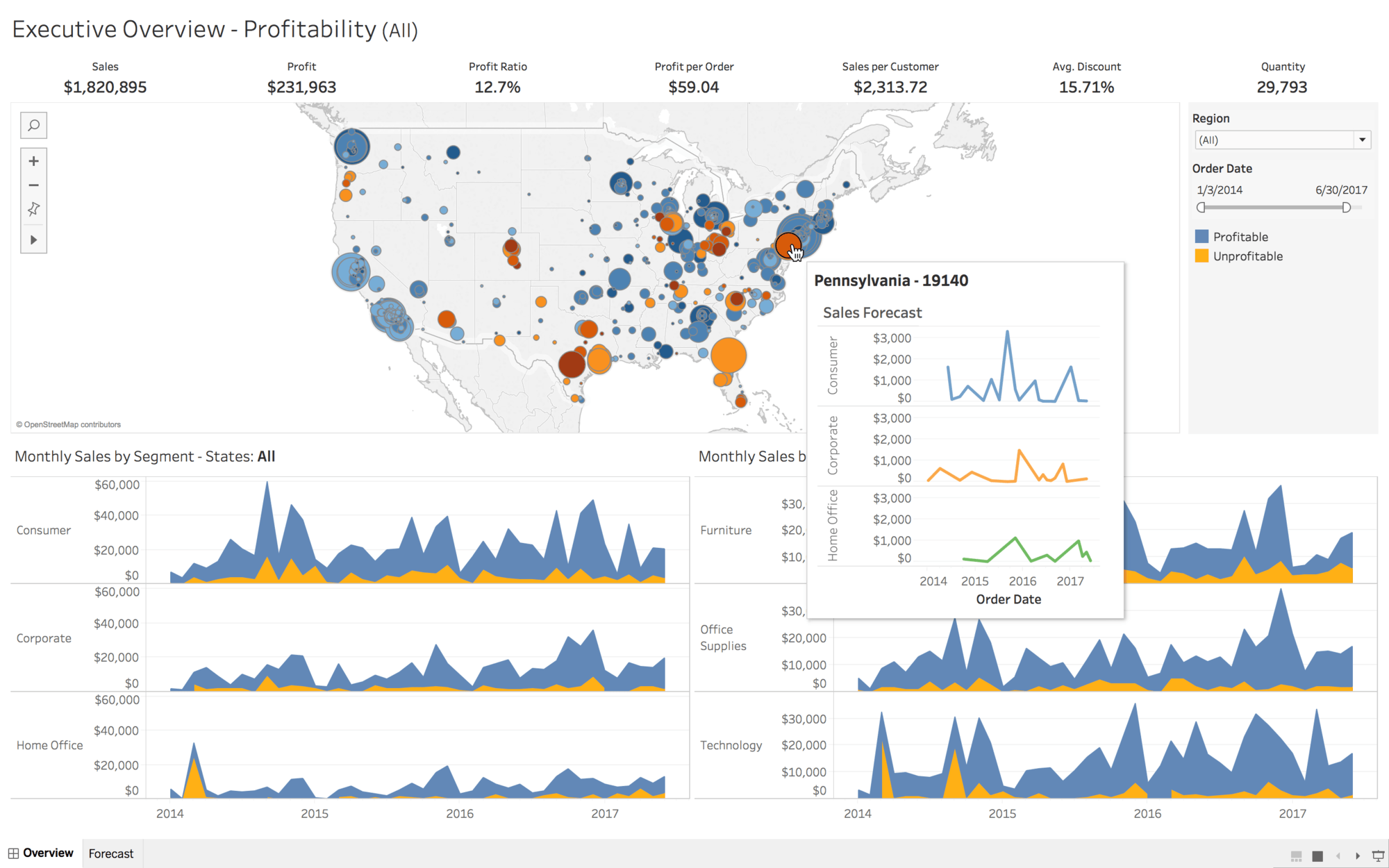
Task: Click the play arrow icon on map toolbar
Action: pos(36,240)
